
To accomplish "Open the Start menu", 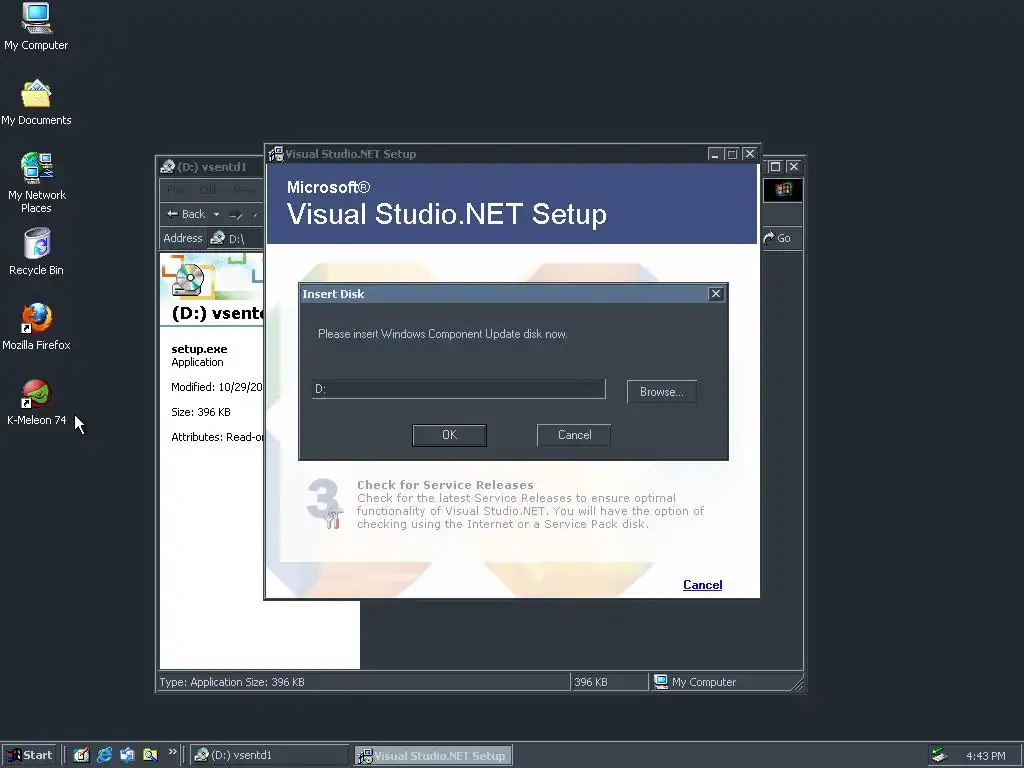I will pos(29,755).
